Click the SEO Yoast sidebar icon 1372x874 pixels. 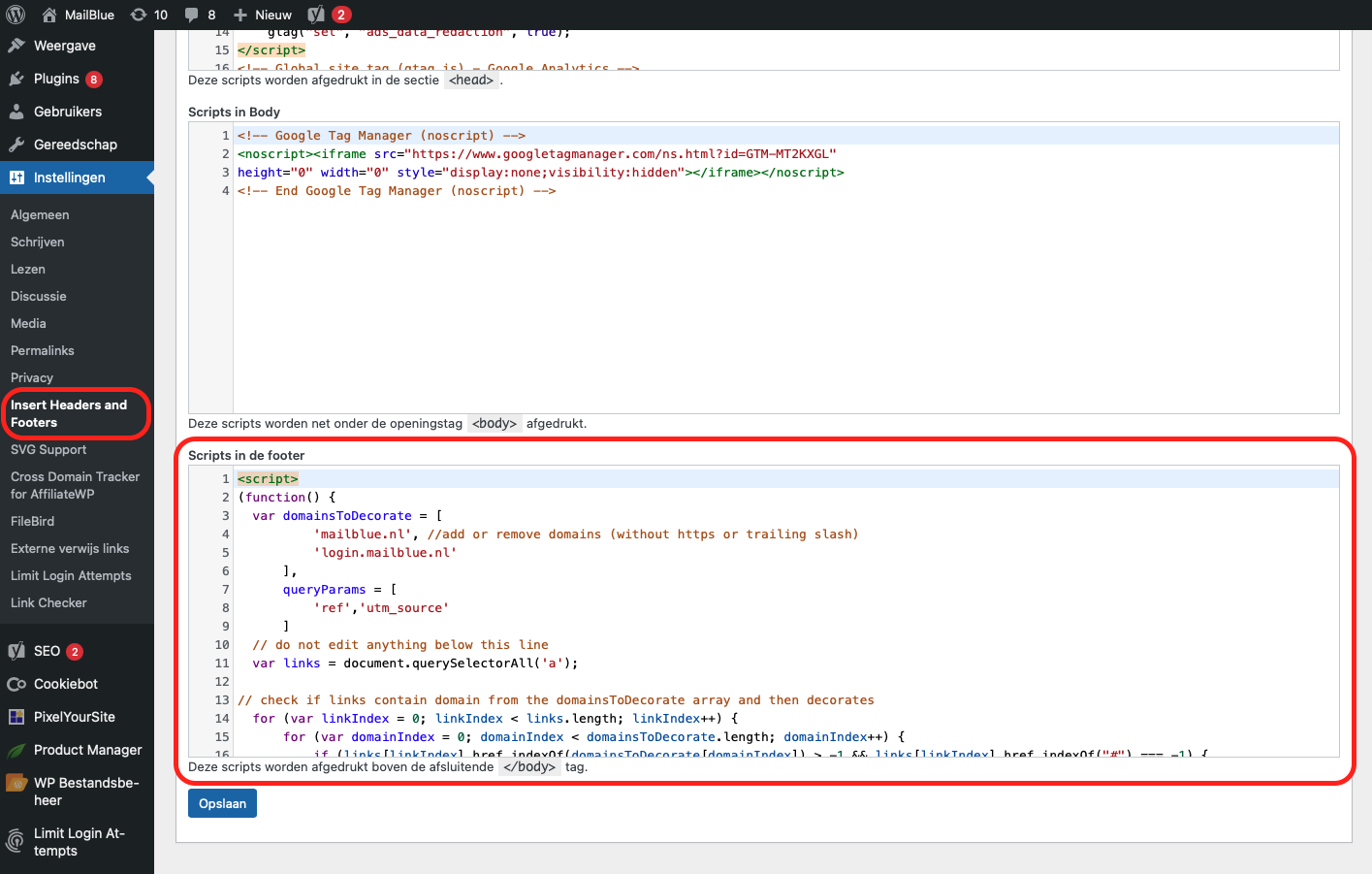pyautogui.click(x=16, y=651)
